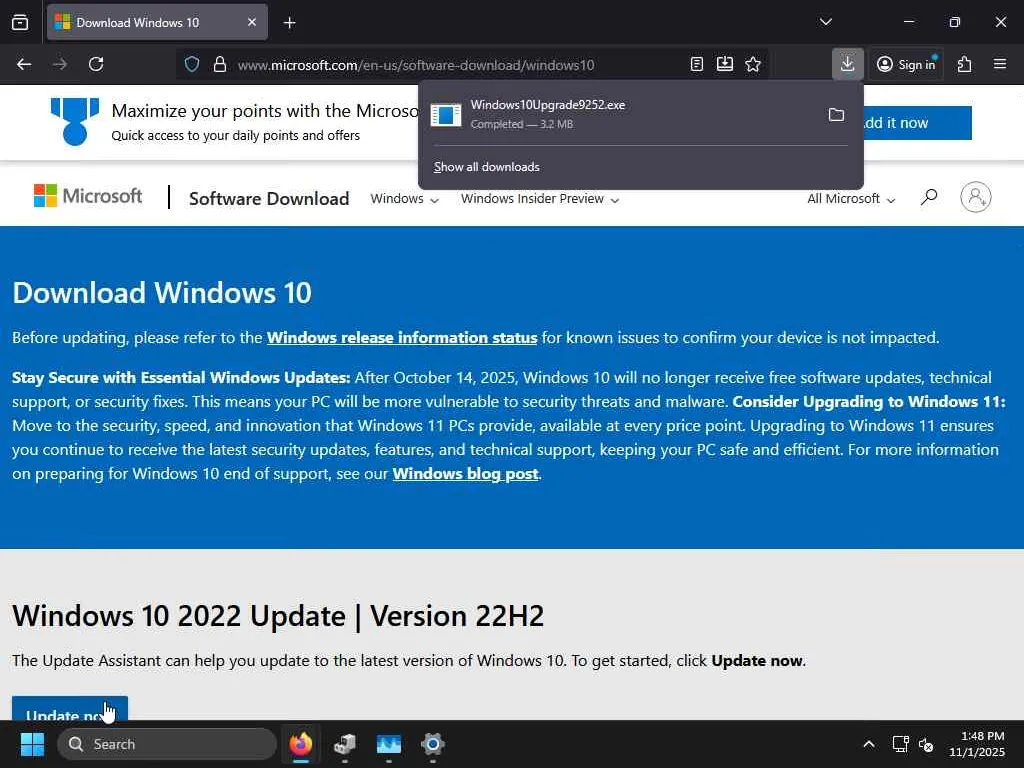The image size is (1024, 768).
Task: Open the computers/server taskbar app
Action: click(344, 744)
